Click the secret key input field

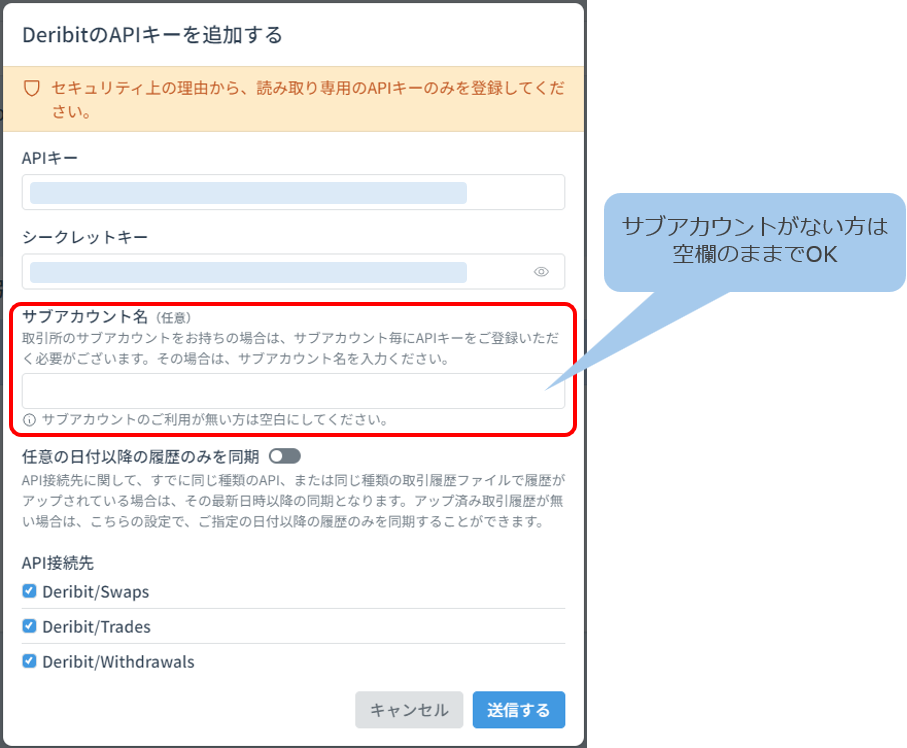coord(293,271)
